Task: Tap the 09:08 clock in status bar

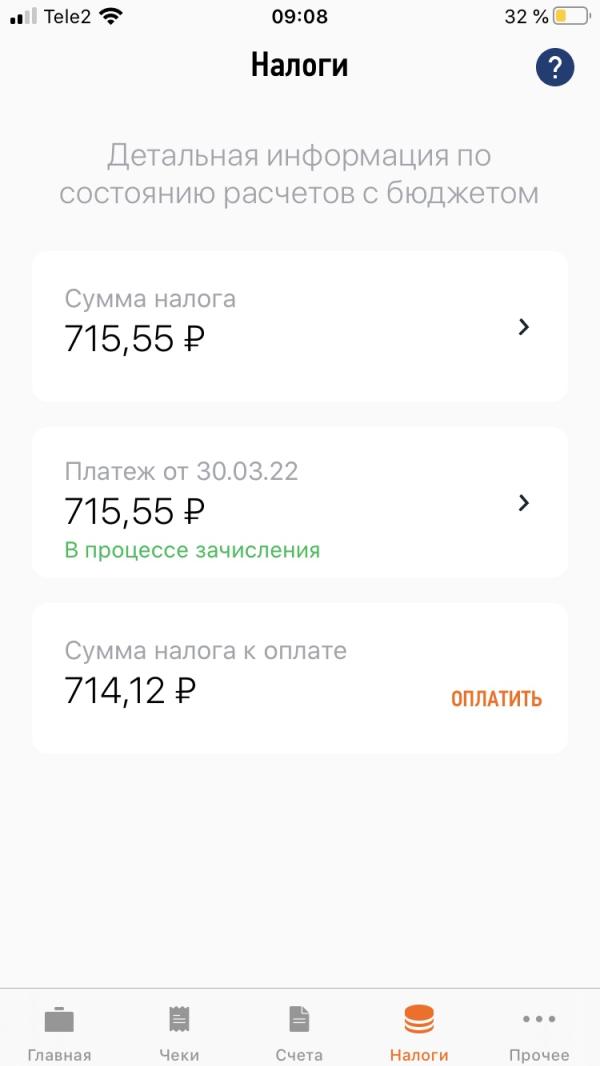Action: point(300,16)
